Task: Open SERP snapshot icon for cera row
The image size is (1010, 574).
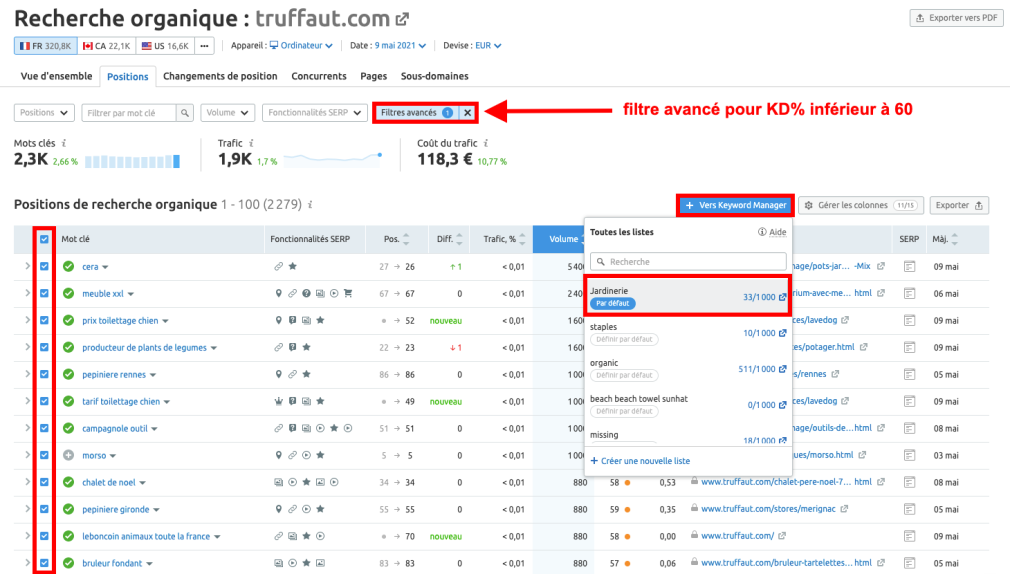Action: click(910, 266)
